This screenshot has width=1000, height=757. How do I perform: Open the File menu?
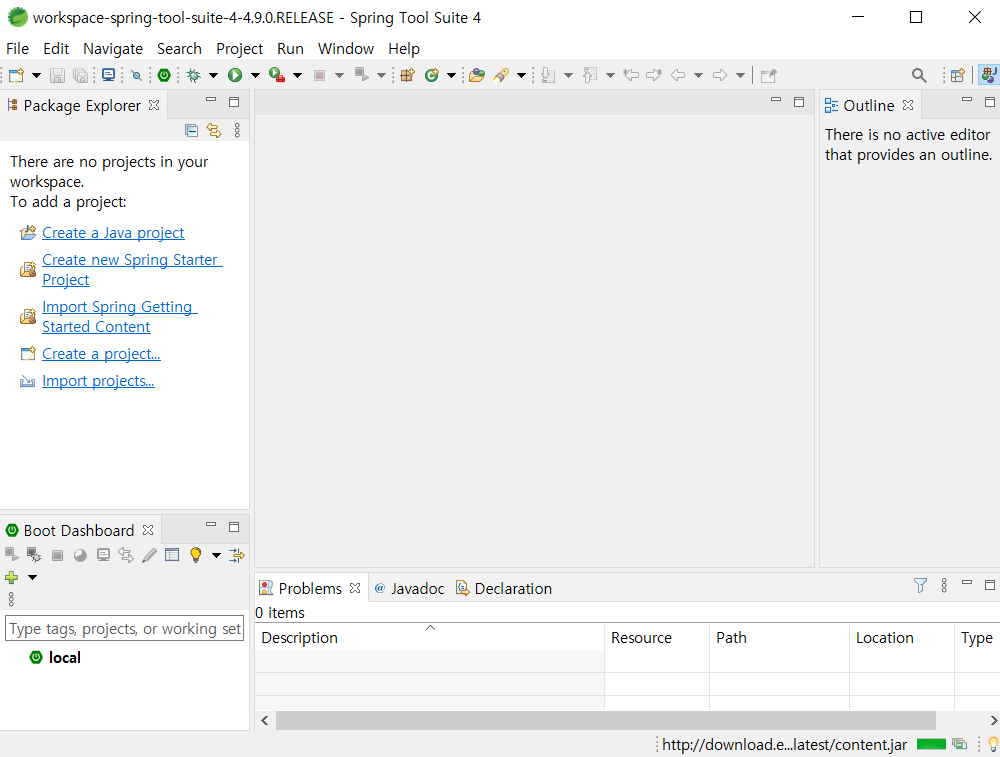pos(17,48)
